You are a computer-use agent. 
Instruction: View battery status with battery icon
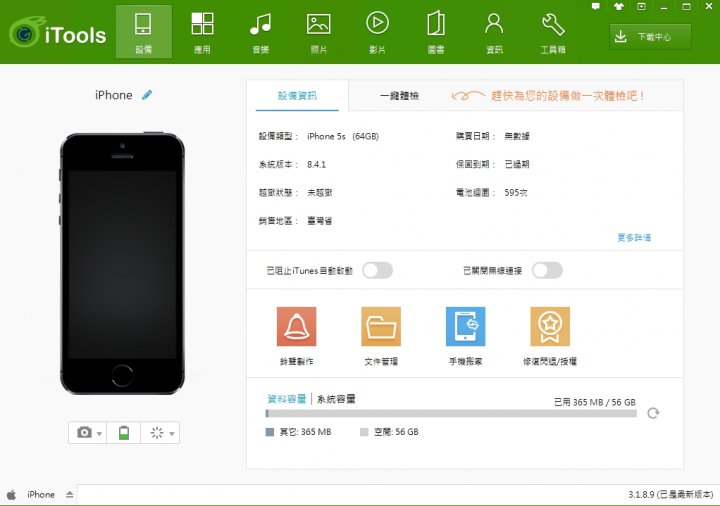pos(124,433)
